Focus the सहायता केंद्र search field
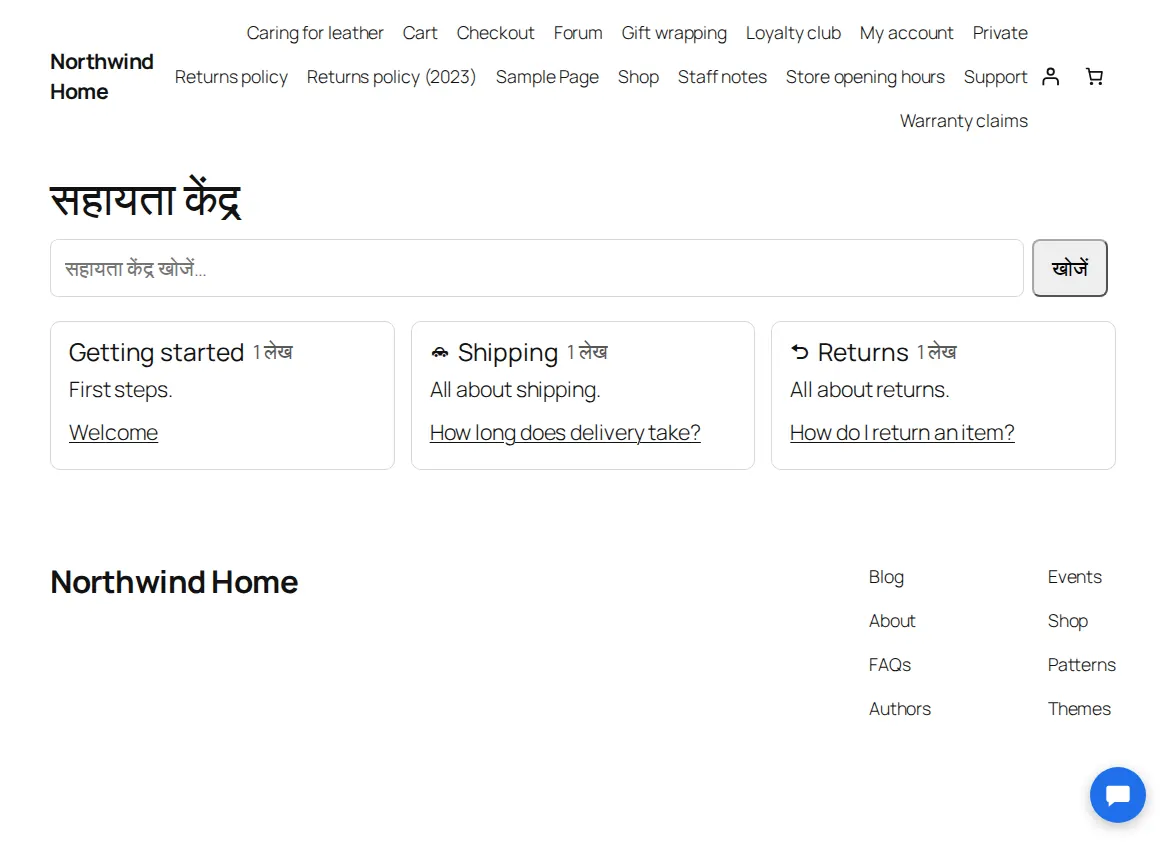Screen dimensions: 1166x843 (x=537, y=268)
